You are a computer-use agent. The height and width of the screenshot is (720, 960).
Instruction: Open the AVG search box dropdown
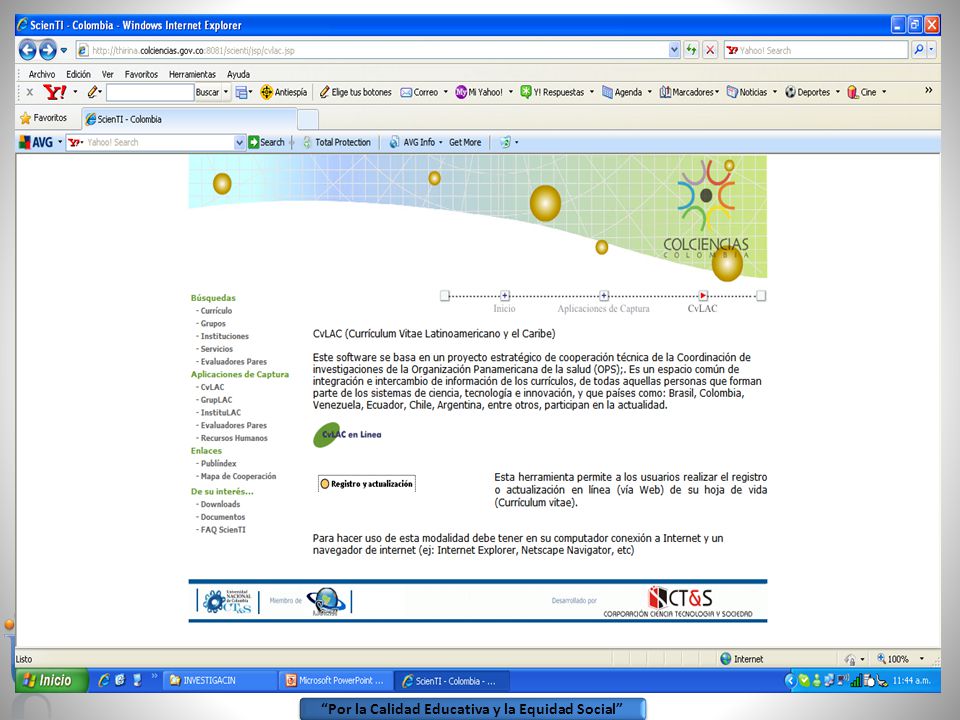click(x=239, y=142)
